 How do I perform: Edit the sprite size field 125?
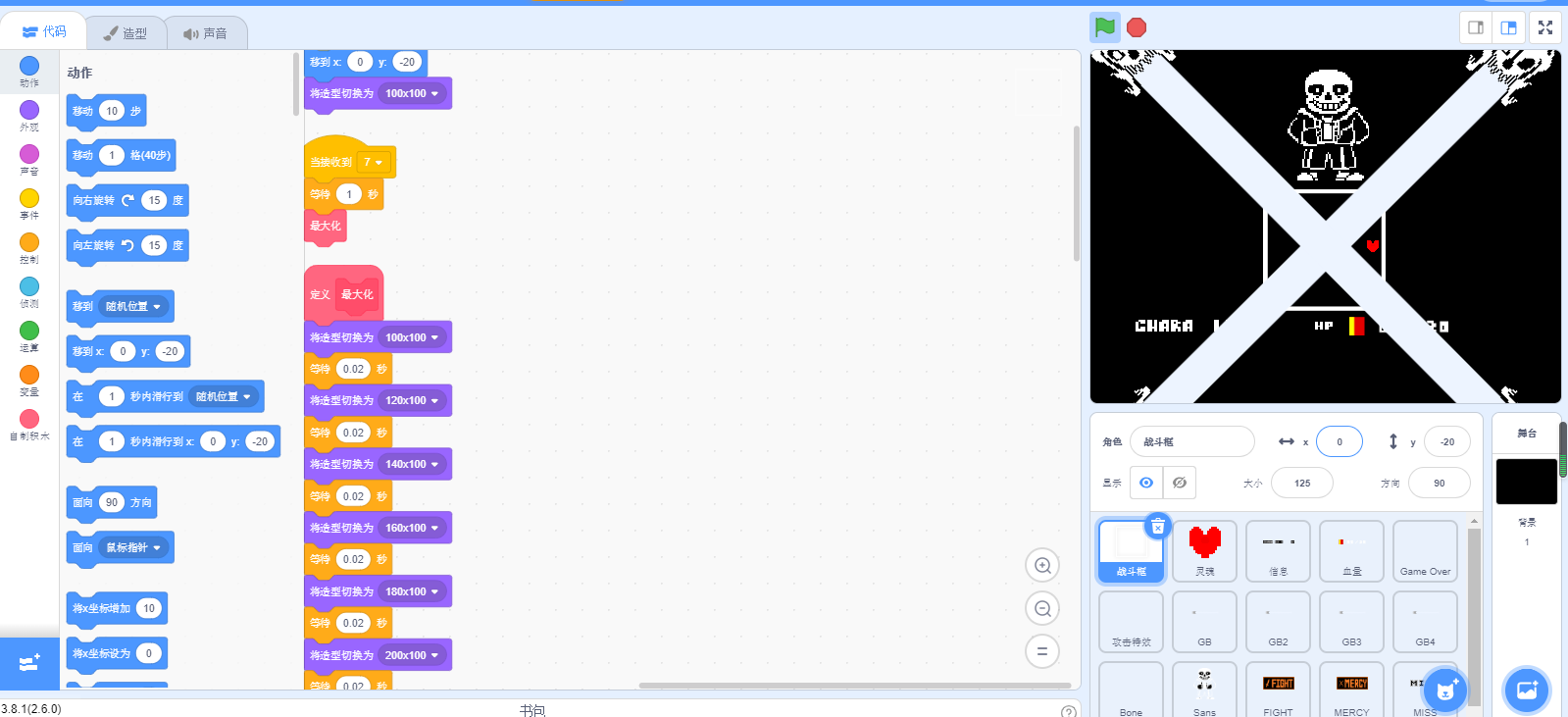coord(1301,483)
